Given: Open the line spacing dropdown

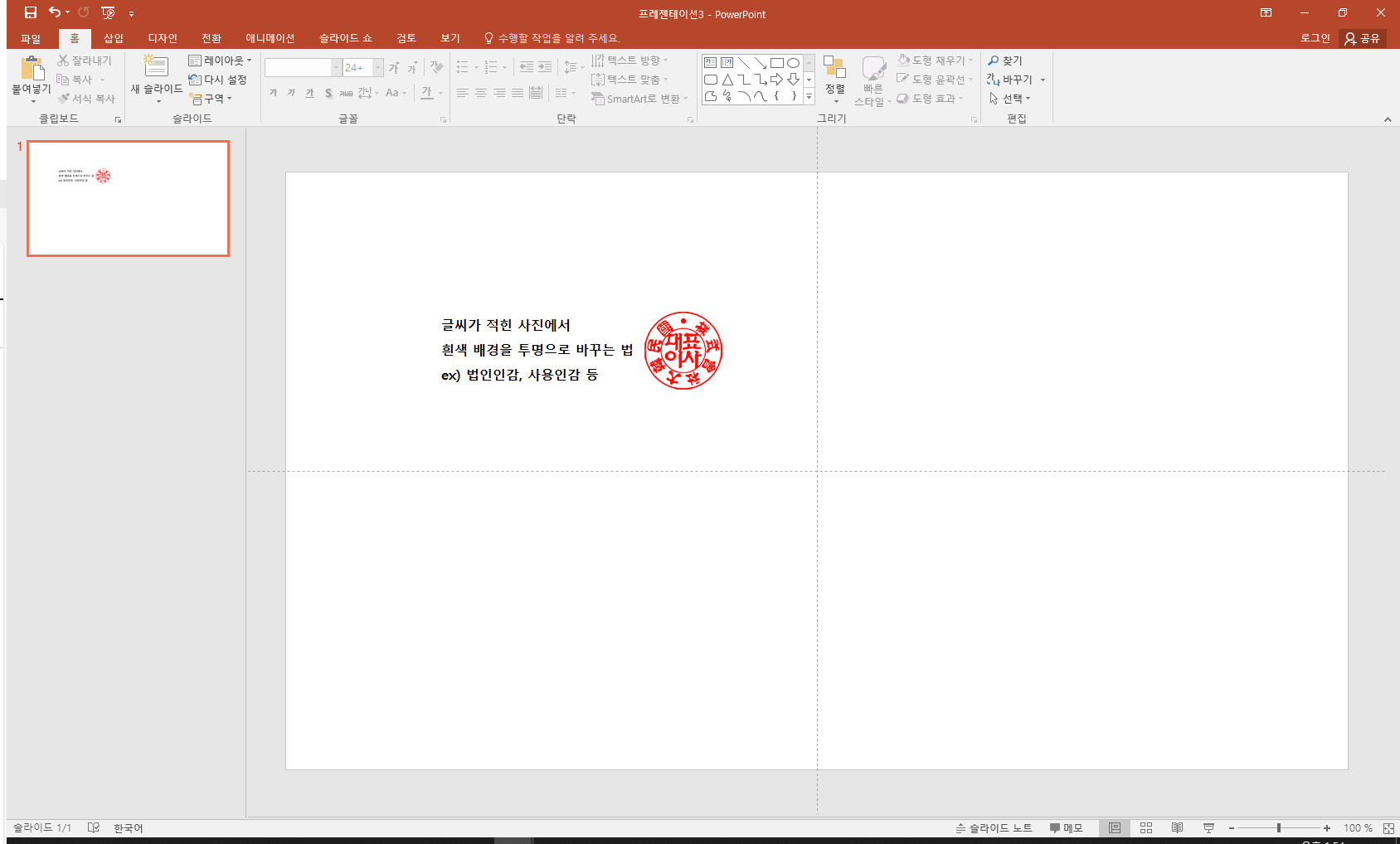Looking at the screenshot, I should (x=573, y=67).
